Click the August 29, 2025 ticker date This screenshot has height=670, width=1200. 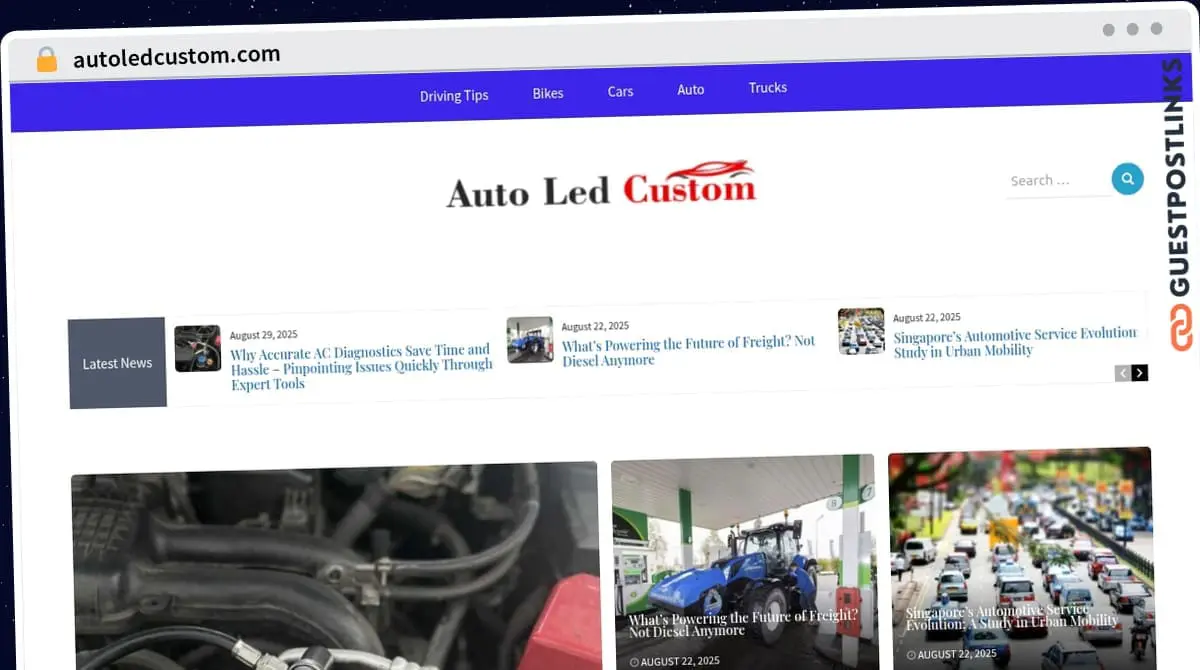263,335
